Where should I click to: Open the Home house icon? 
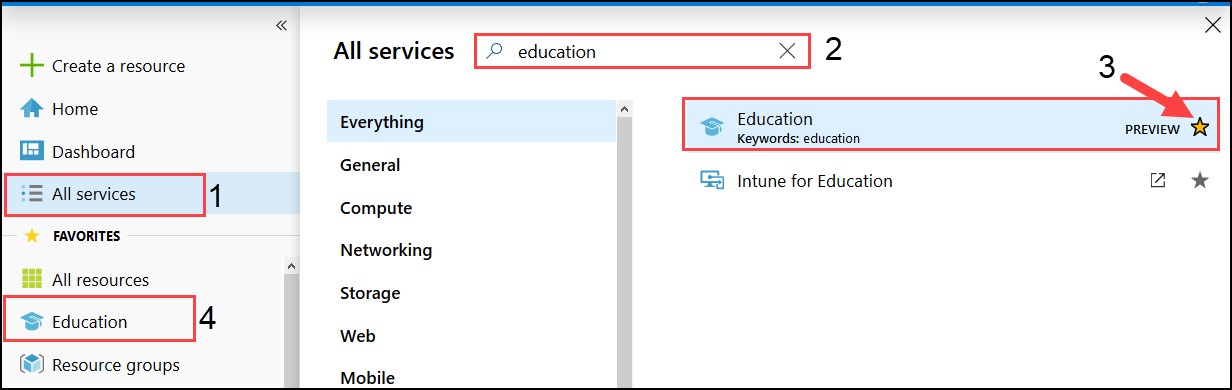click(32, 109)
